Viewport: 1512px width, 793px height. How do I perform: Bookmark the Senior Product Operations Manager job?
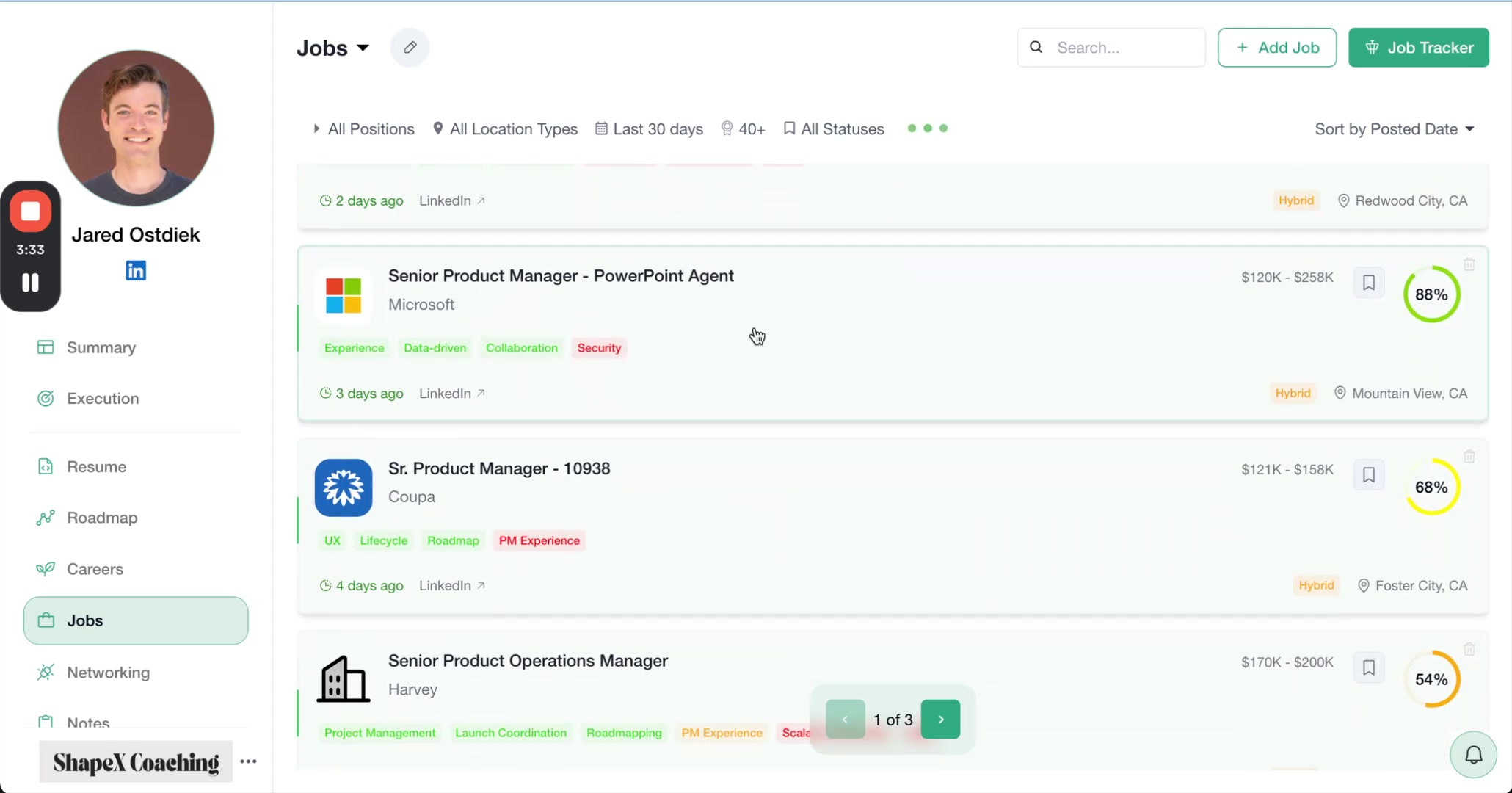(1368, 667)
